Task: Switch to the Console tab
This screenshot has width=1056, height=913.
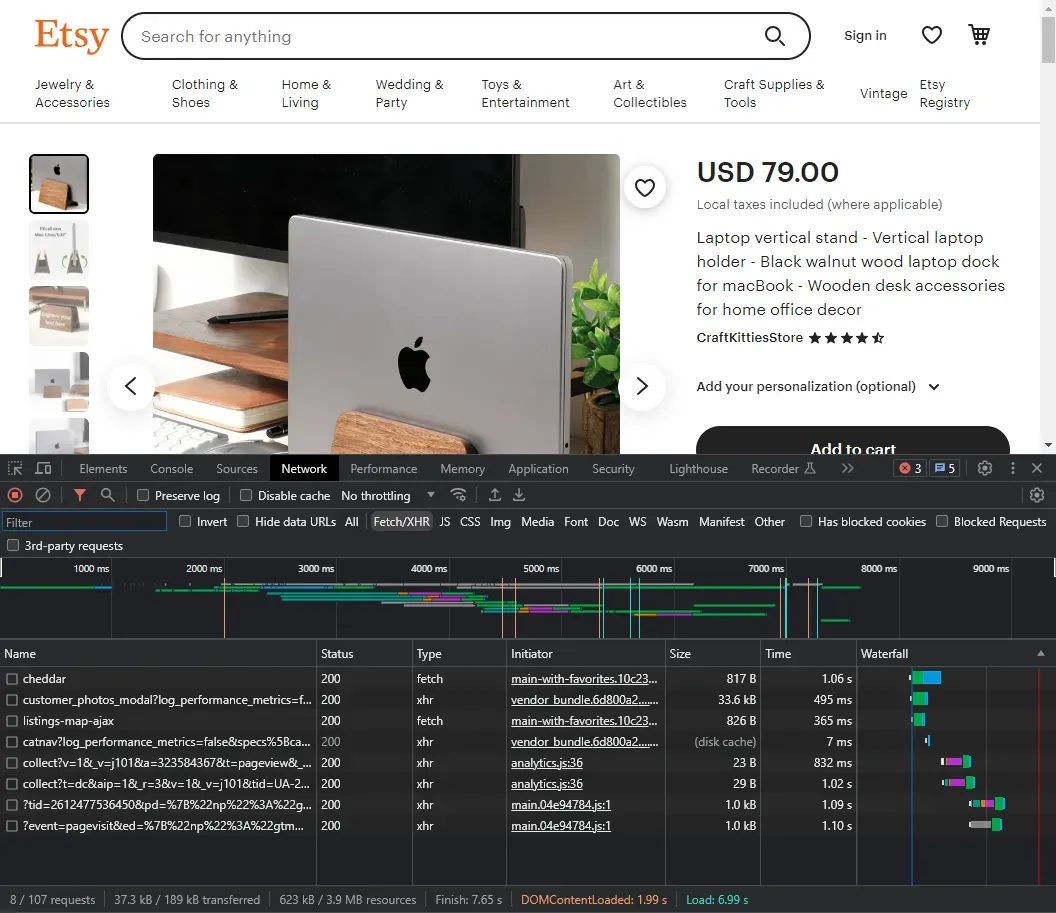Action: (171, 467)
